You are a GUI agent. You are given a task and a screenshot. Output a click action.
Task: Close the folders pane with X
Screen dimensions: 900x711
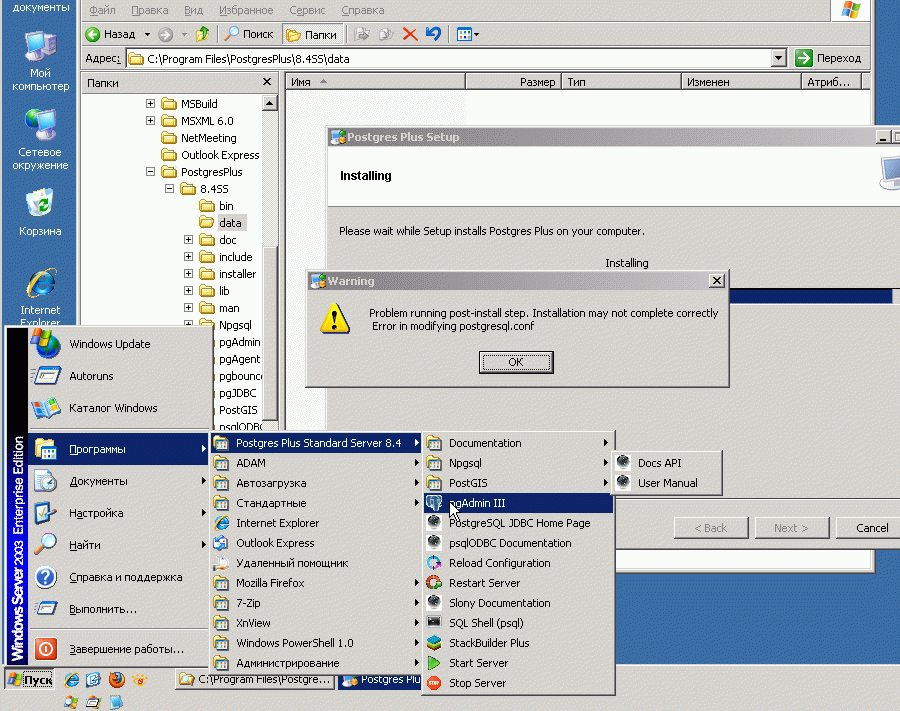pos(267,82)
